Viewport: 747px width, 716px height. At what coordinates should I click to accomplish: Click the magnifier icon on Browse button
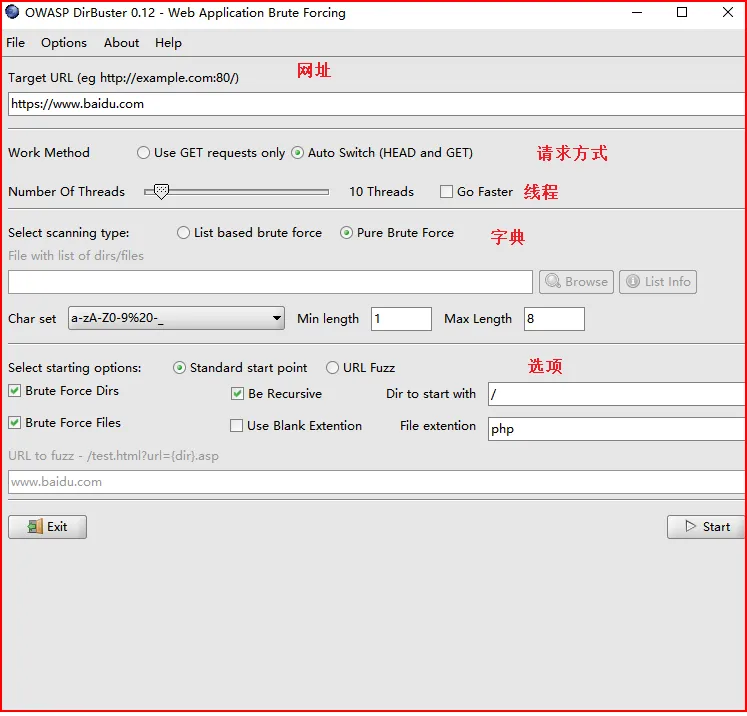point(553,281)
